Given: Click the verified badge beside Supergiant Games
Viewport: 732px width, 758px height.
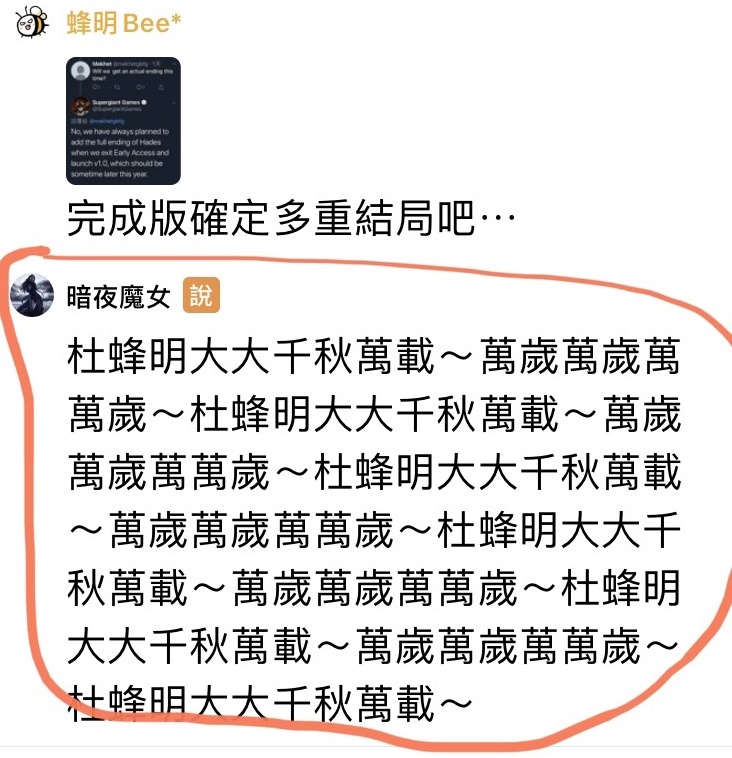Looking at the screenshot, I should pos(144,102).
